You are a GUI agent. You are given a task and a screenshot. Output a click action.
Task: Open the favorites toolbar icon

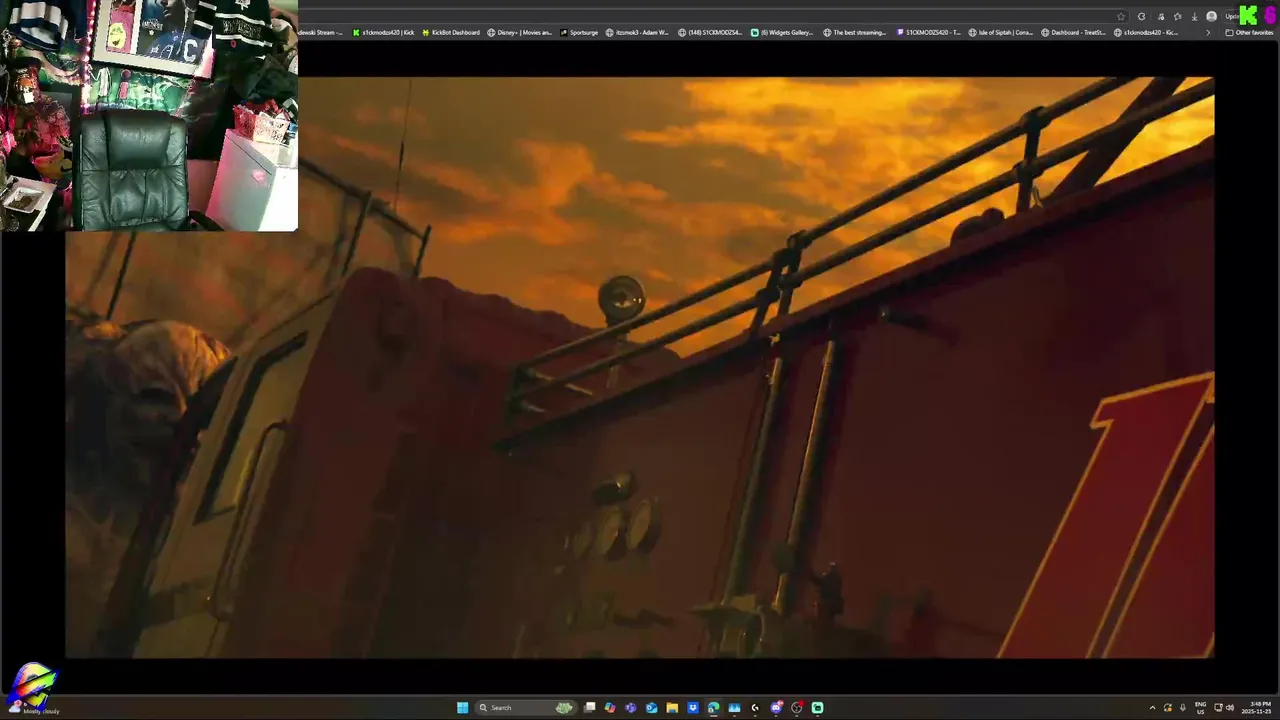pyautogui.click(x=1177, y=16)
